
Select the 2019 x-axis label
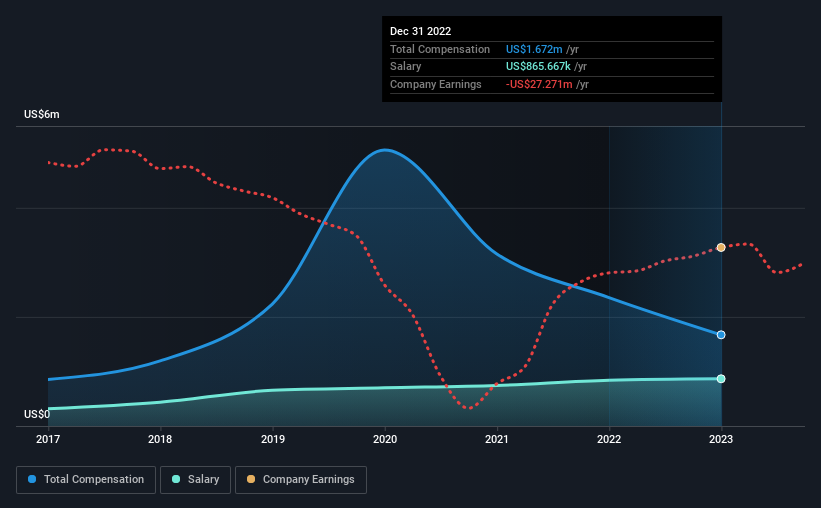[x=273, y=439]
